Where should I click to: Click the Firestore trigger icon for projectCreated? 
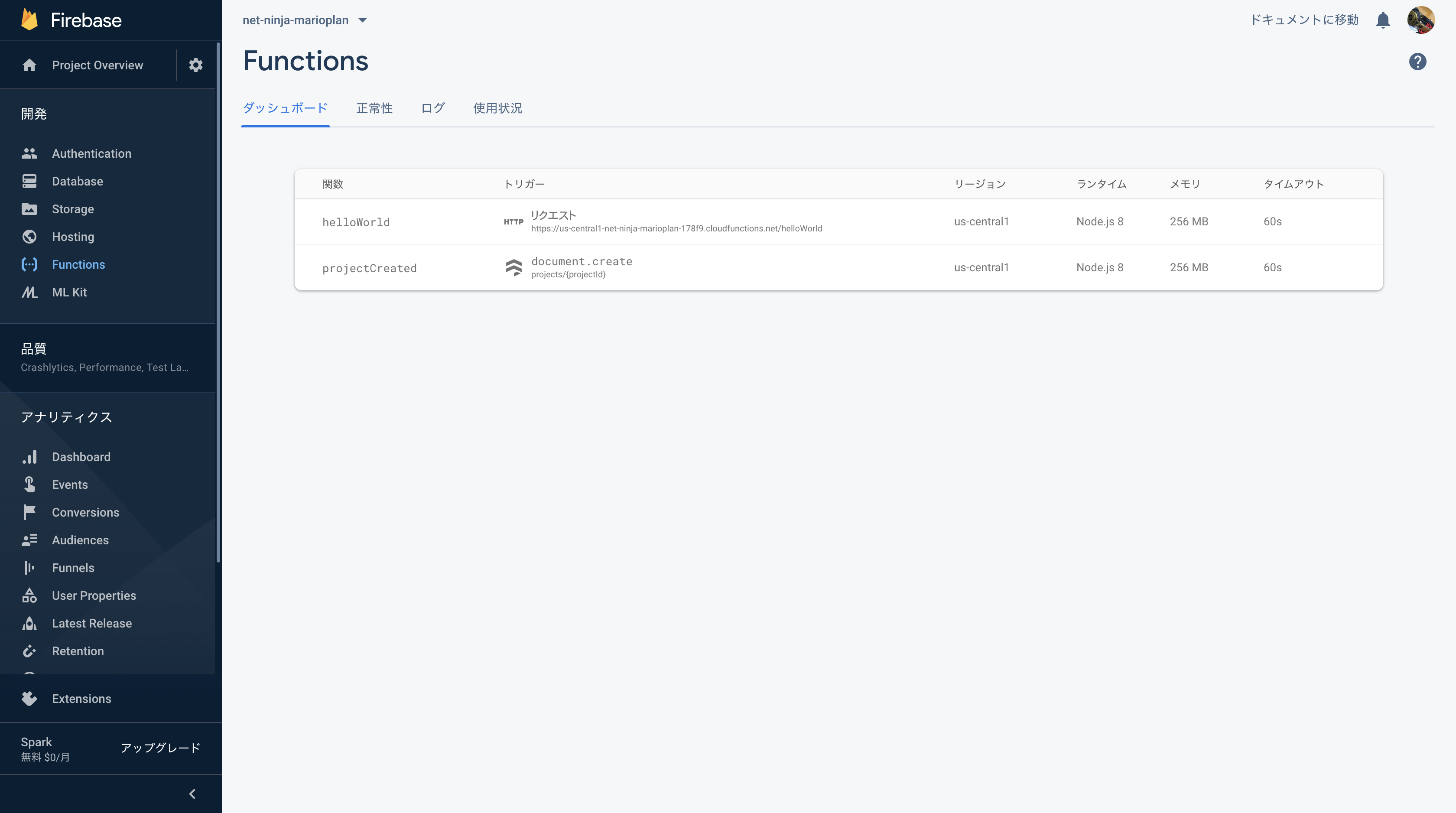tap(513, 267)
